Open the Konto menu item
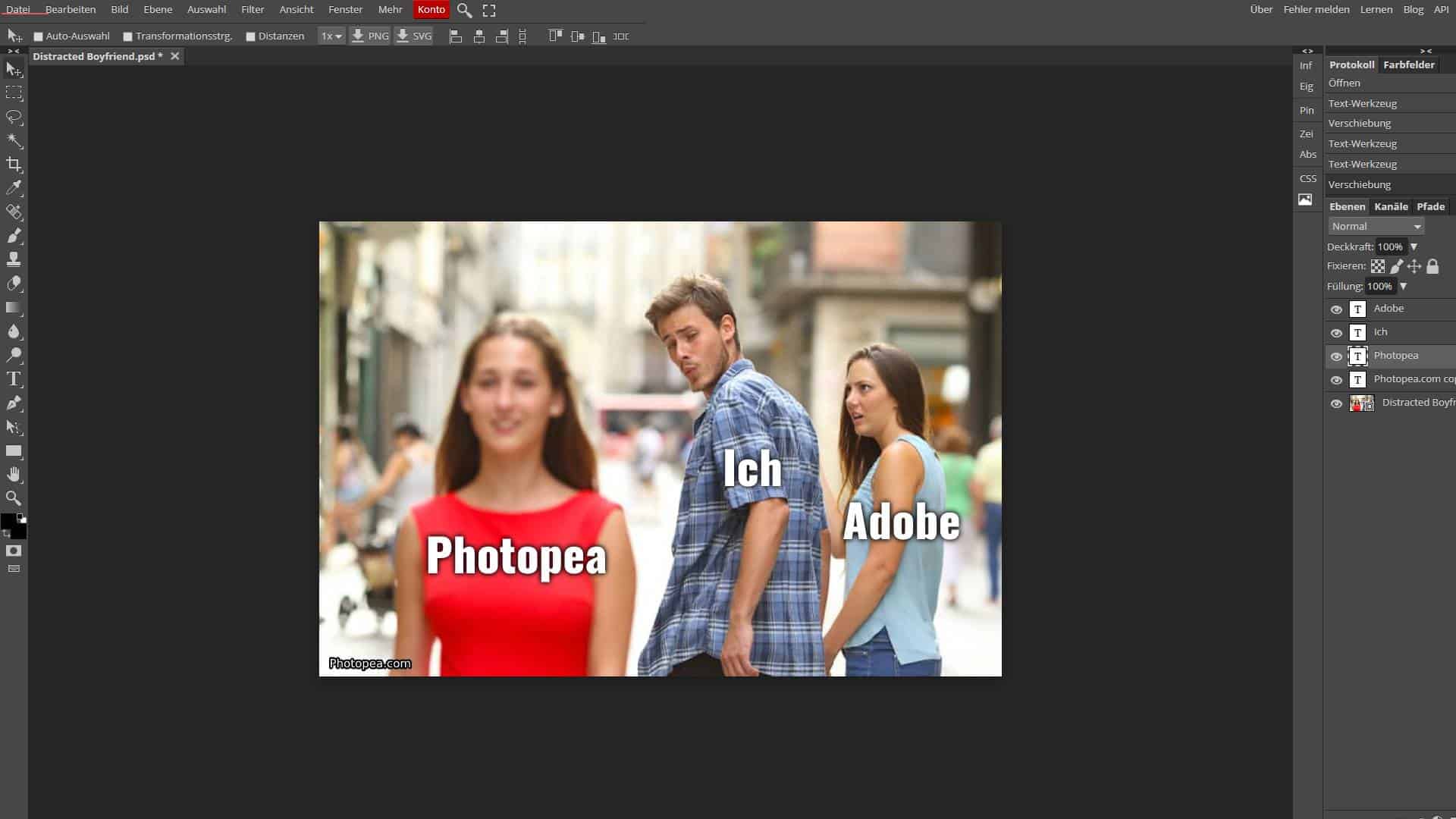The height and width of the screenshot is (819, 1456). pyautogui.click(x=431, y=10)
